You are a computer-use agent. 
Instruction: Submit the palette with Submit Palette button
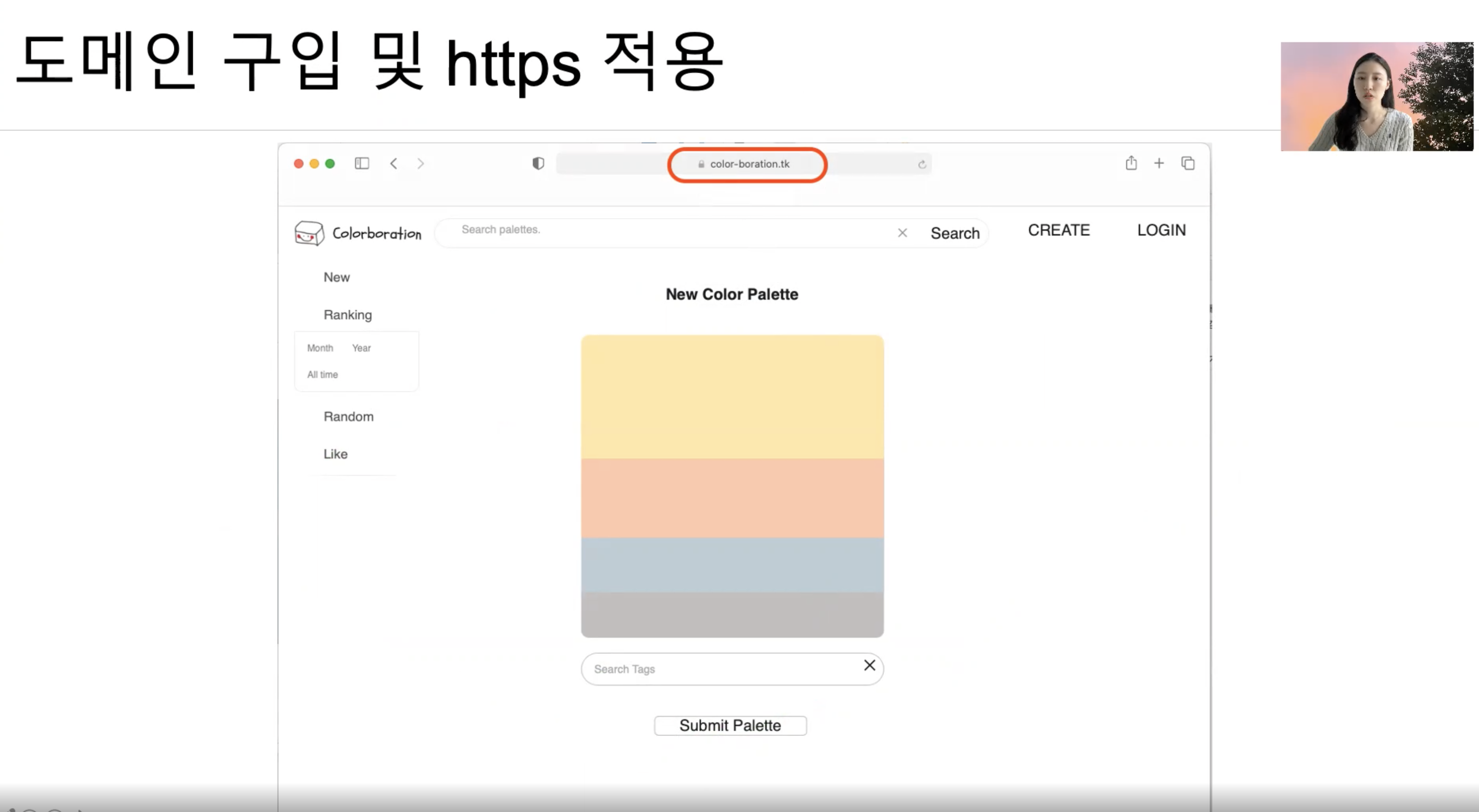click(x=731, y=725)
